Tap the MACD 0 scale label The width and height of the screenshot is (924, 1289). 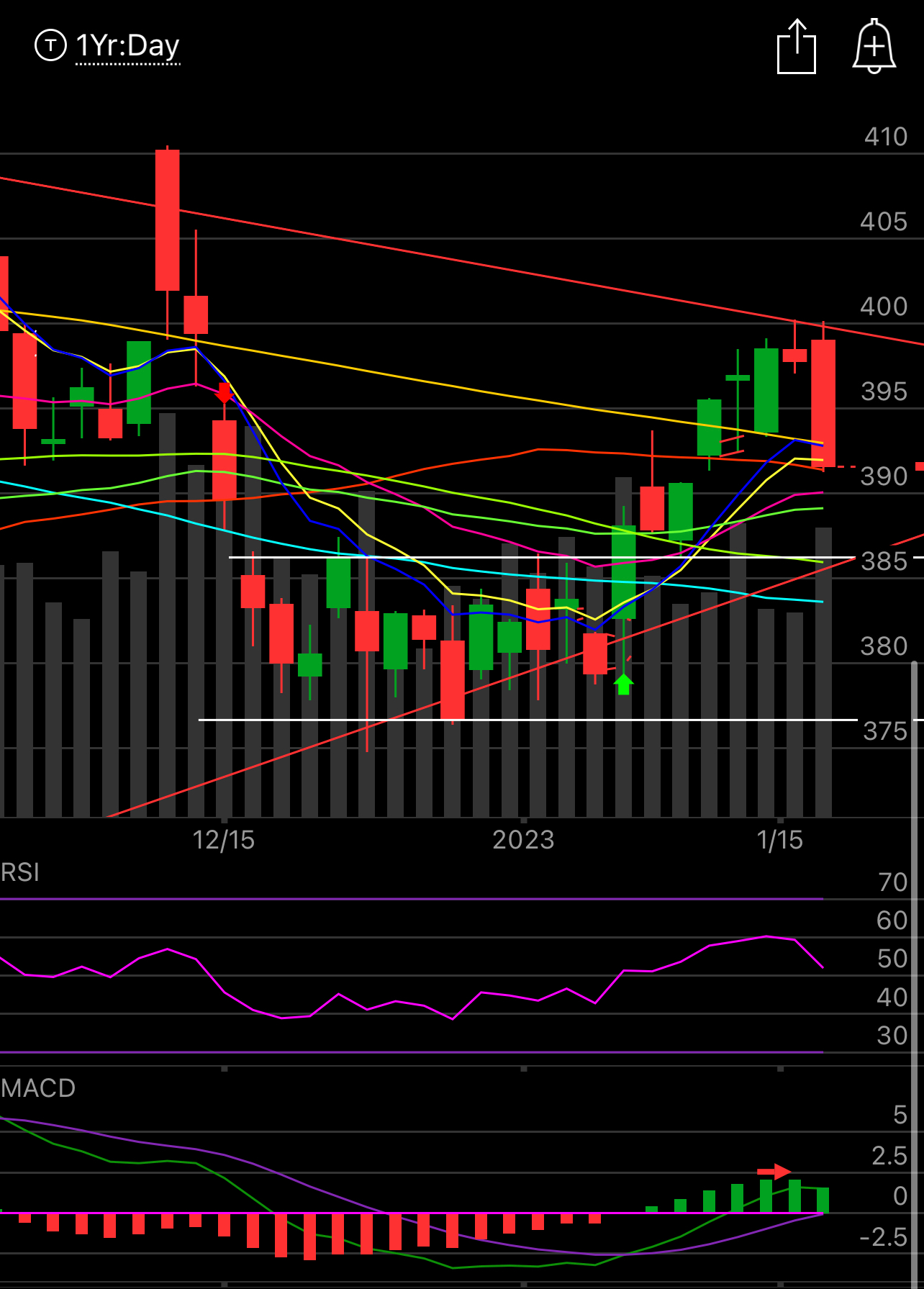[900, 1196]
